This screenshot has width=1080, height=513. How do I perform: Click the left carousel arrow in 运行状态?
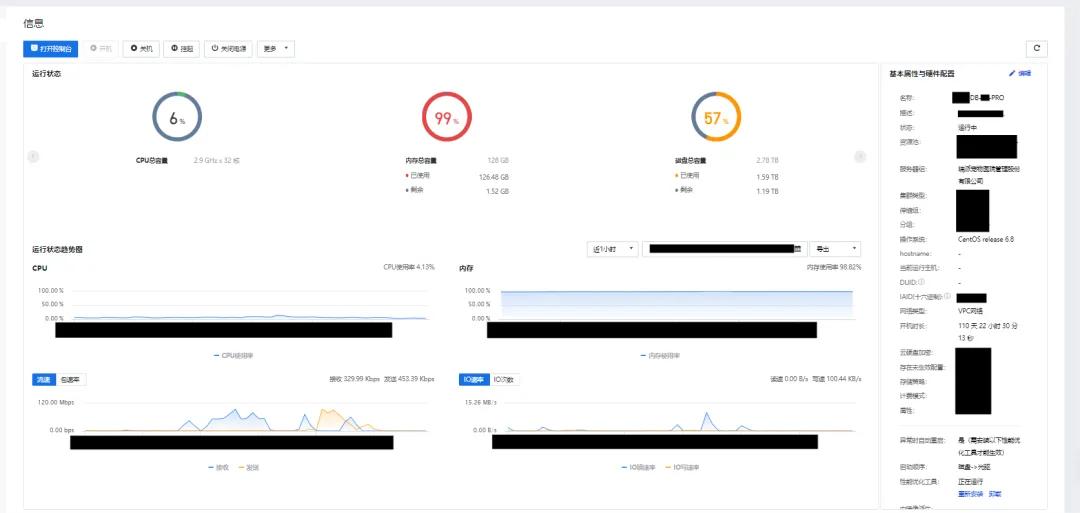tap(33, 156)
